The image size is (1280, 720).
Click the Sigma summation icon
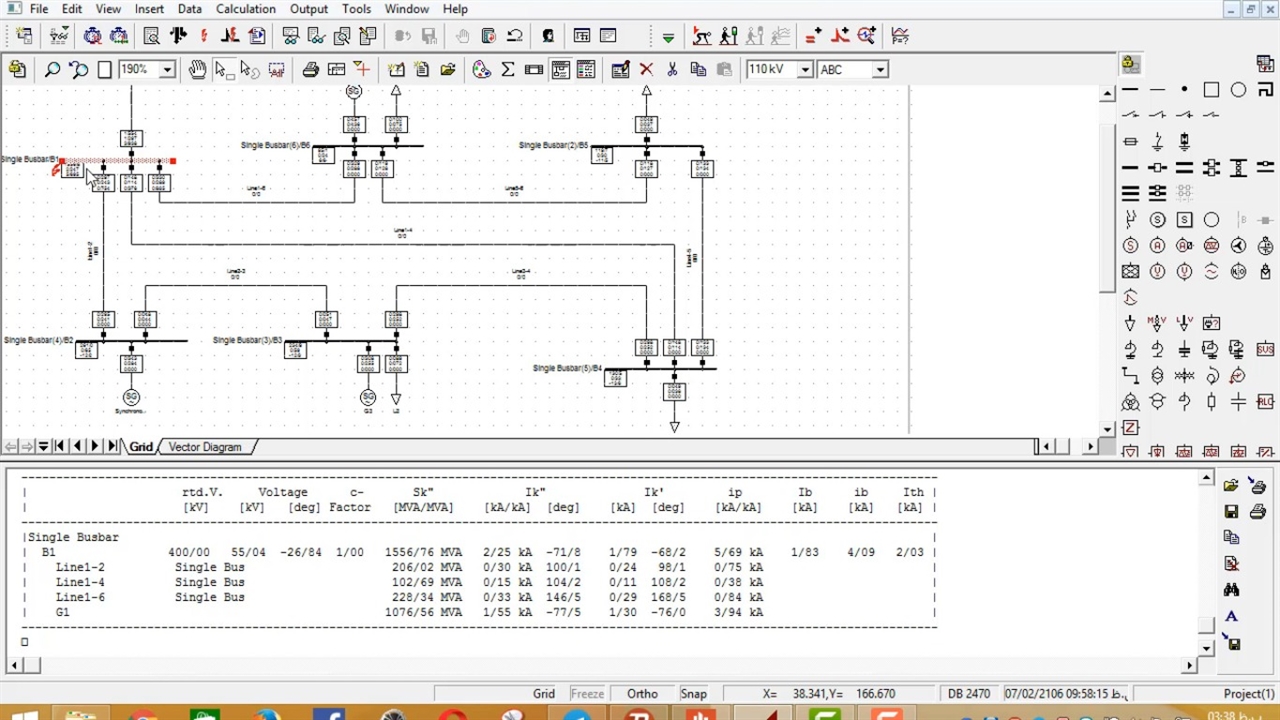[508, 70]
